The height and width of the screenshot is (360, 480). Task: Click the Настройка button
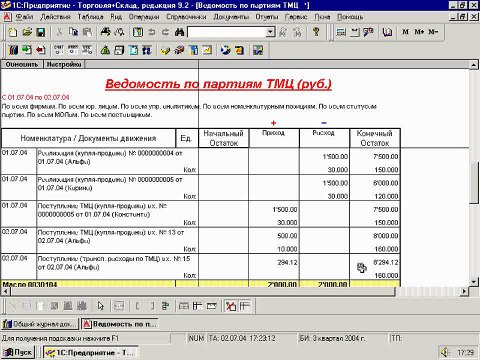64,64
